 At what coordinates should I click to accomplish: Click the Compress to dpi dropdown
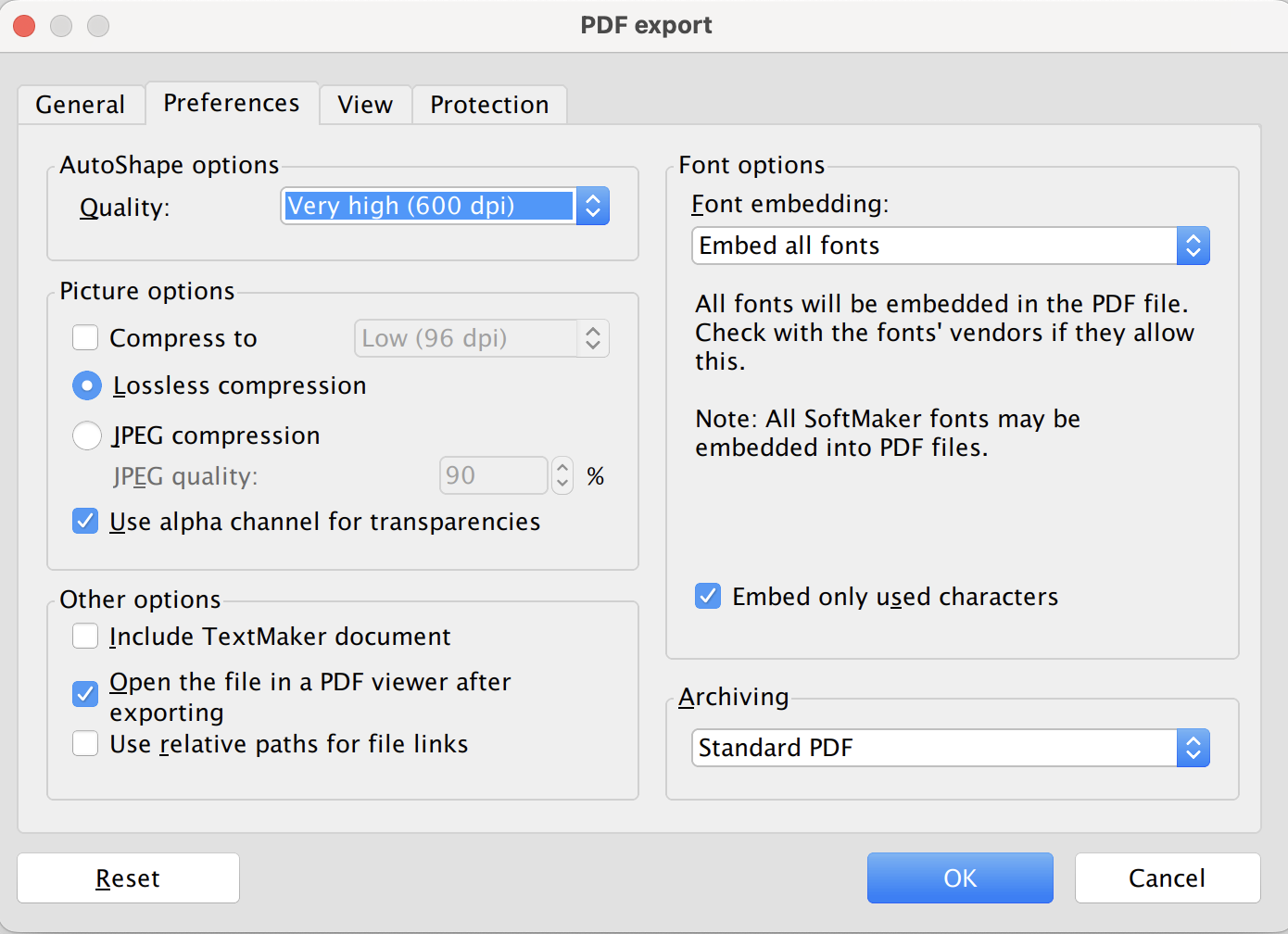(481, 338)
